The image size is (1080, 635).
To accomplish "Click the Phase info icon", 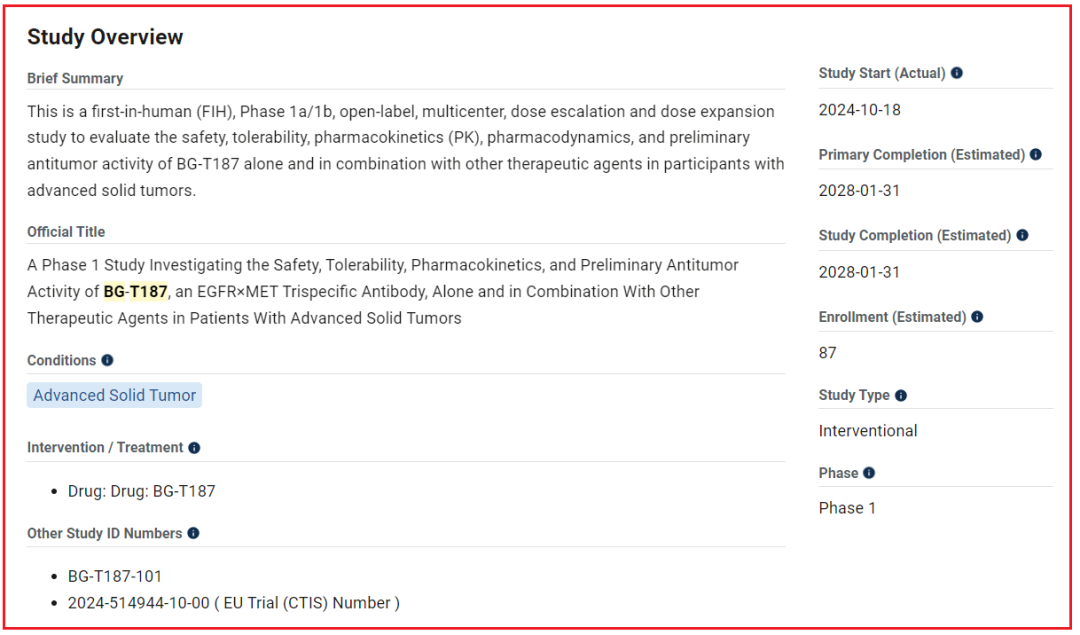I will click(869, 473).
